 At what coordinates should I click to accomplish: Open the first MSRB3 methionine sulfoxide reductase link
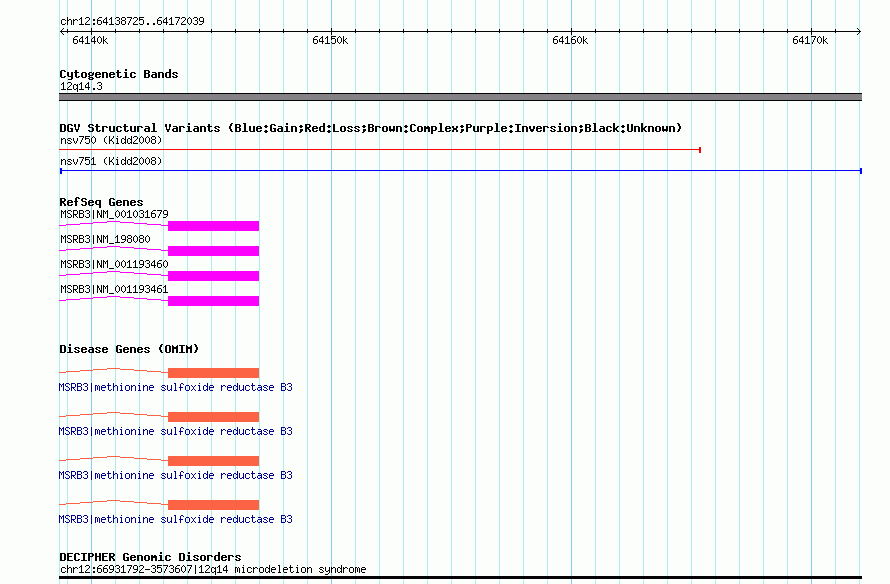point(175,387)
